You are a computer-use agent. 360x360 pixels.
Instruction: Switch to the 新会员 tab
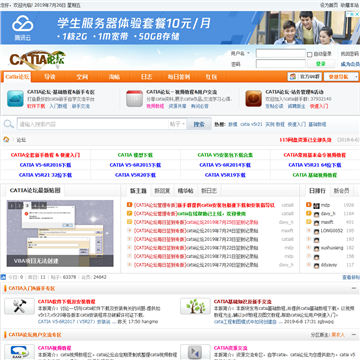pos(341,191)
